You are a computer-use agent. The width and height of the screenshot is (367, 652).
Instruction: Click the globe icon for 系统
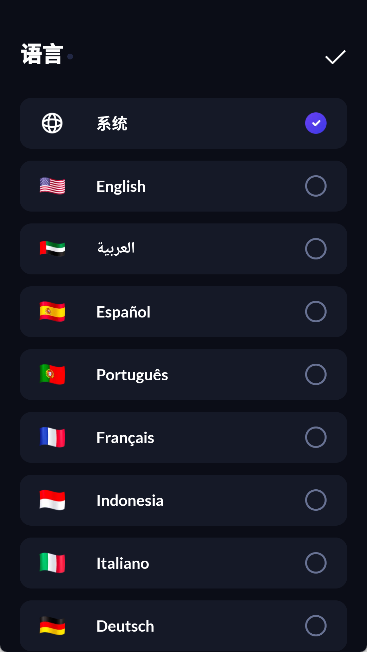click(x=52, y=123)
